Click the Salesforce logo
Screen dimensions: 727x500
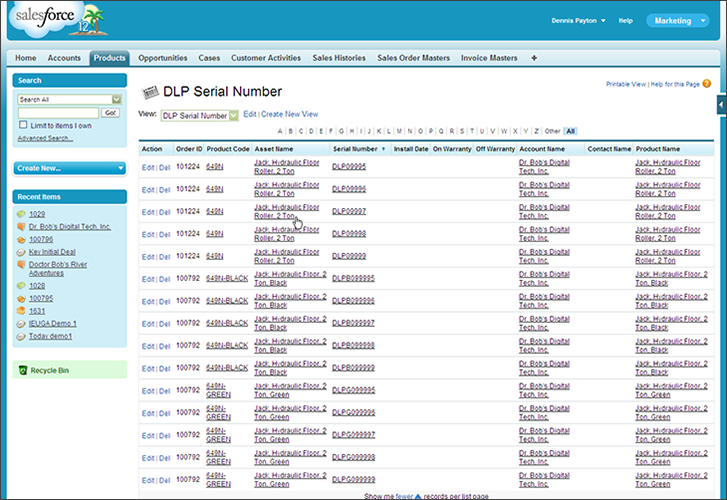click(58, 19)
